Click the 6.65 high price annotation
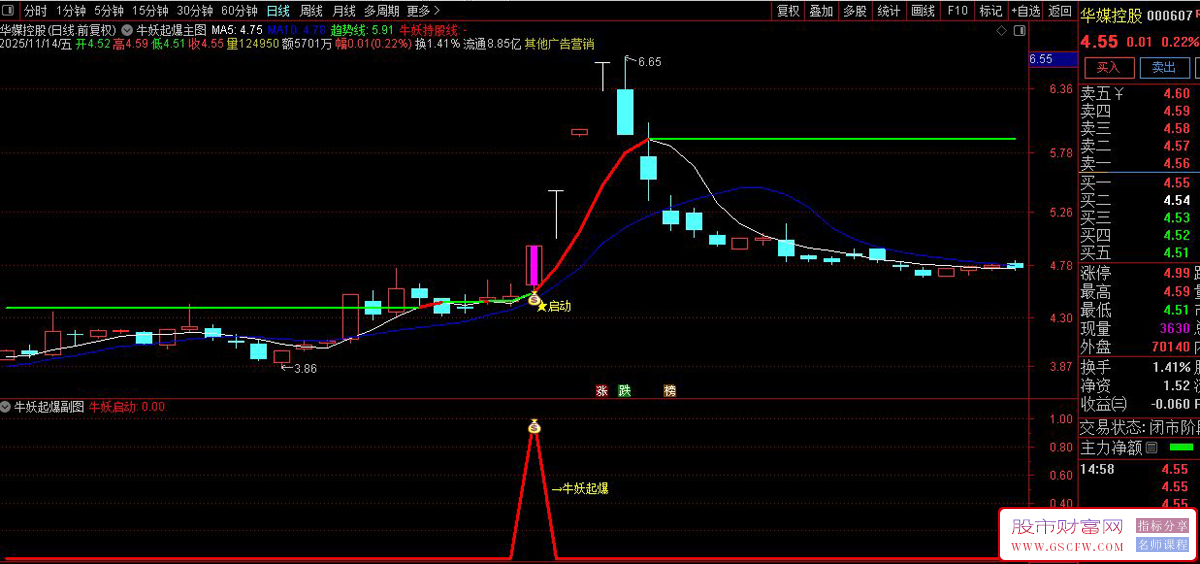 click(x=649, y=62)
